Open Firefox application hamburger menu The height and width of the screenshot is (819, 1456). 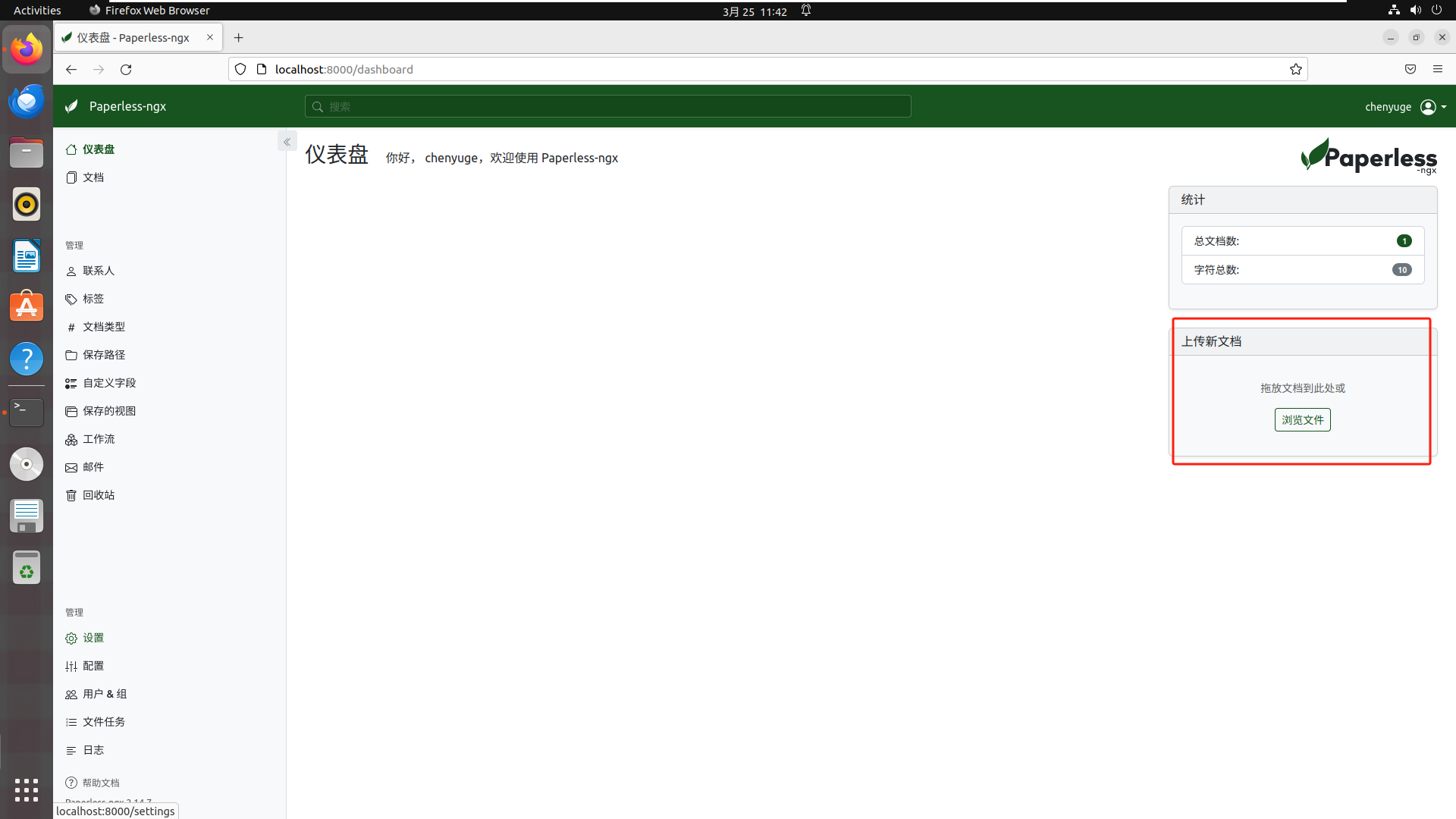1437,69
